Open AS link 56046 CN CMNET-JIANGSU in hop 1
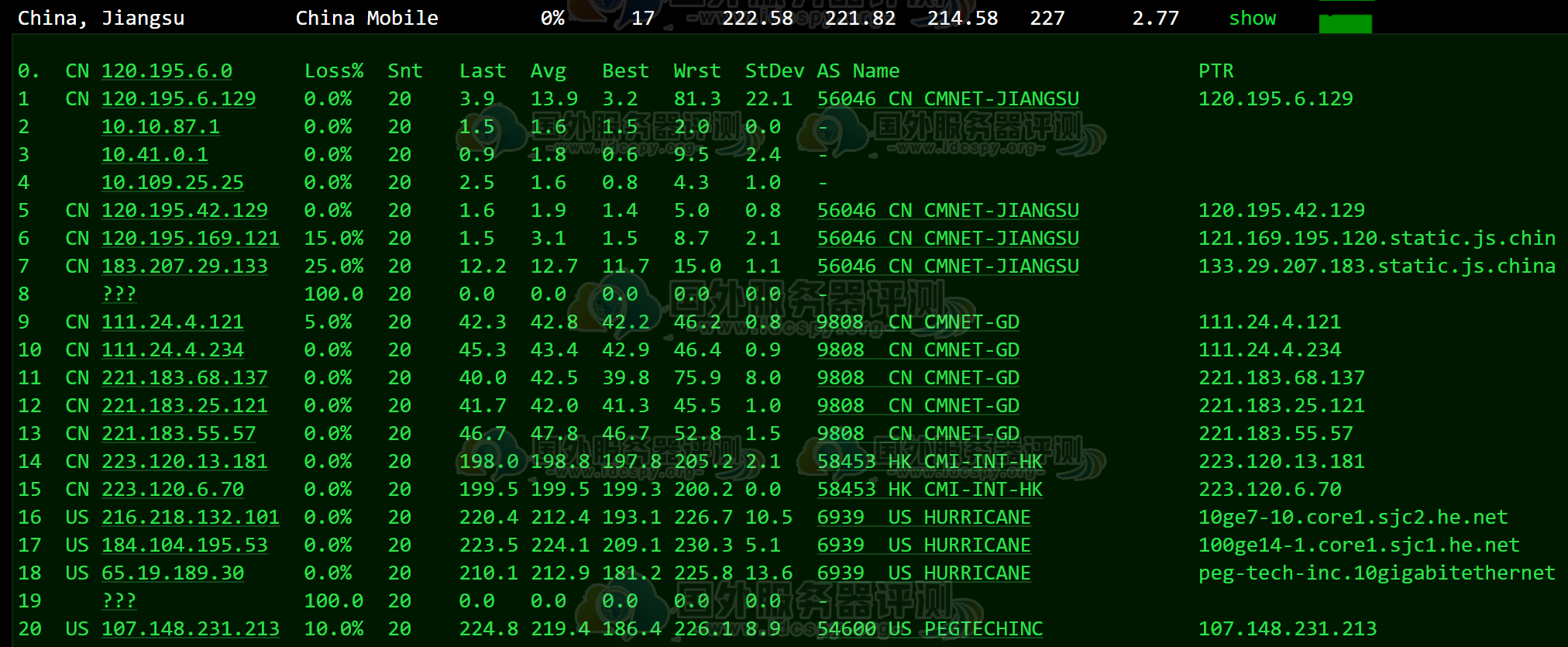Image resolution: width=1568 pixels, height=647 pixels. tap(948, 98)
